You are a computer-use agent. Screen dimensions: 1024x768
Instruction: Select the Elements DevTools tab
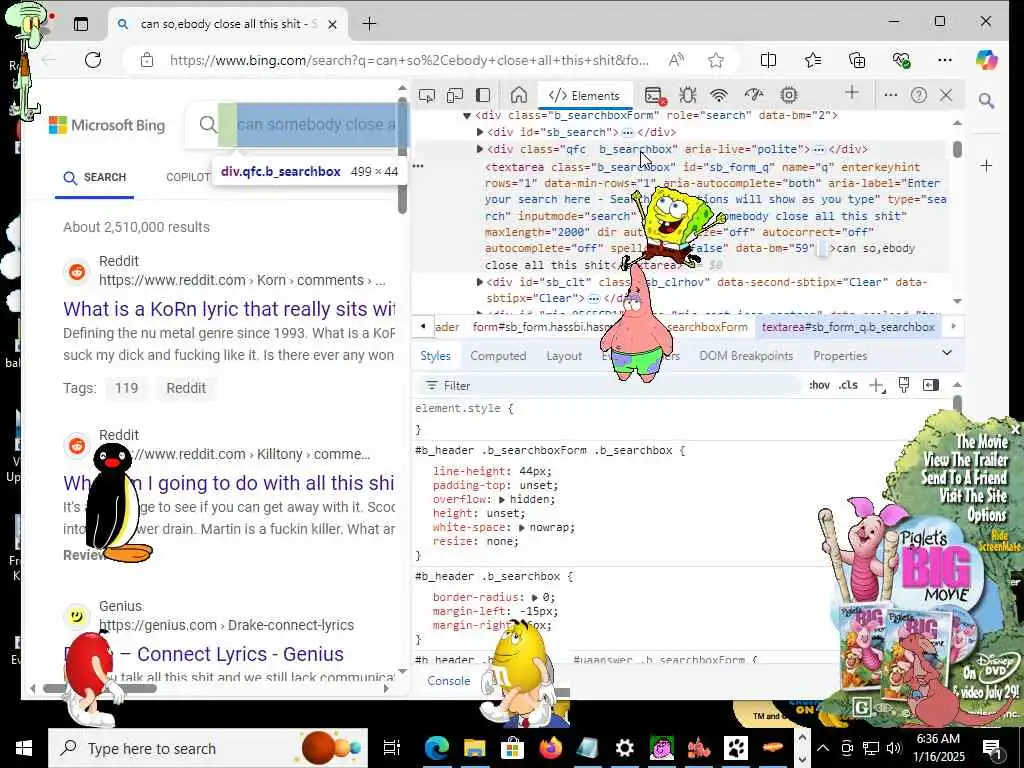(584, 96)
